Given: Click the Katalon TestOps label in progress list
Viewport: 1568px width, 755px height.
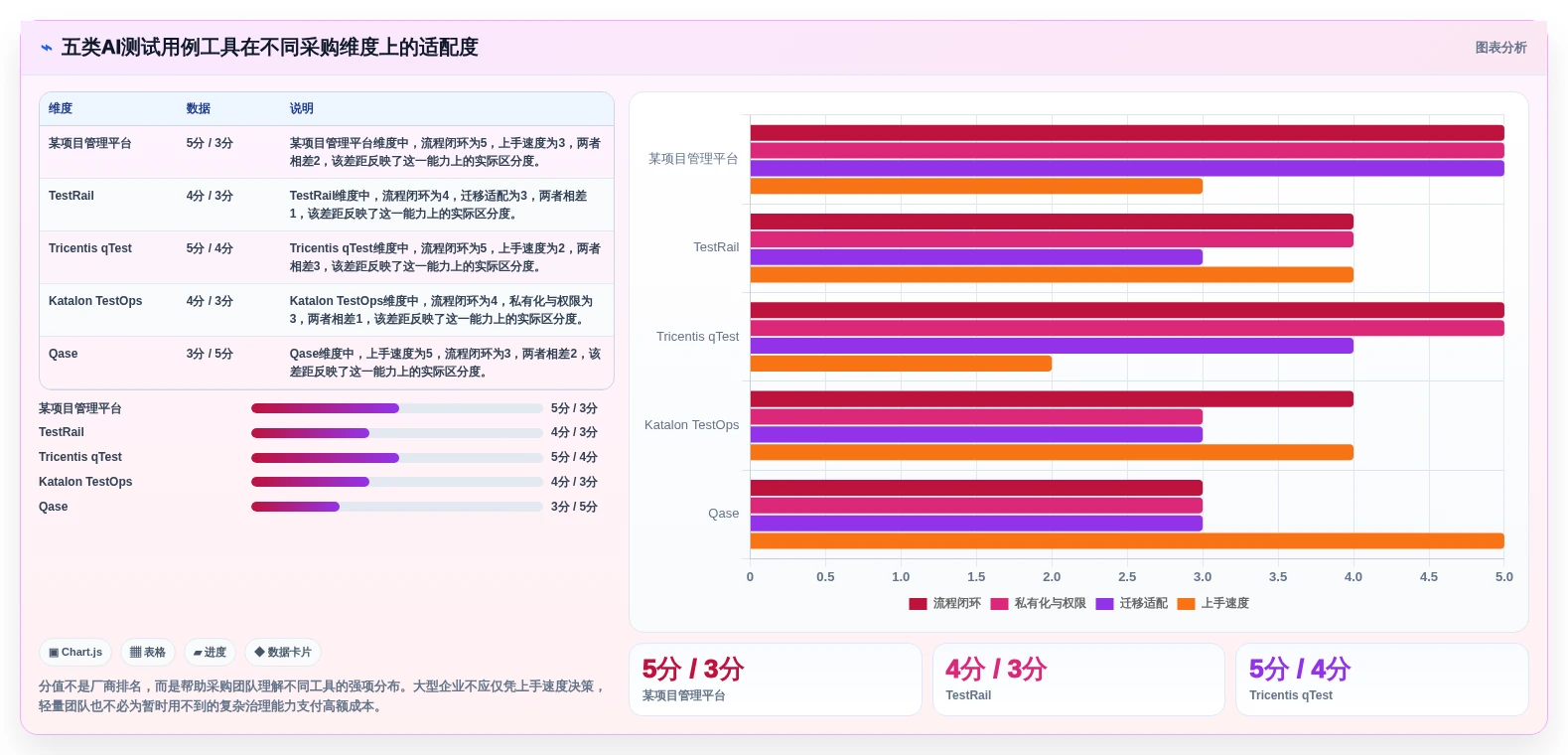Looking at the screenshot, I should pos(85,482).
